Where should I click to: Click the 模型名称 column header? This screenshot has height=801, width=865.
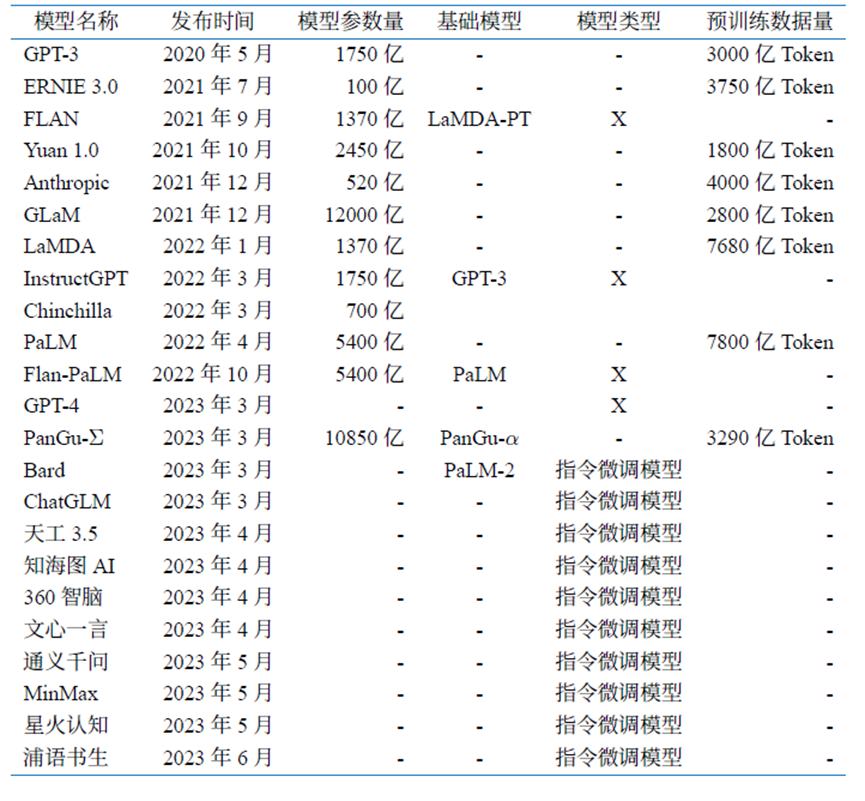point(76,22)
